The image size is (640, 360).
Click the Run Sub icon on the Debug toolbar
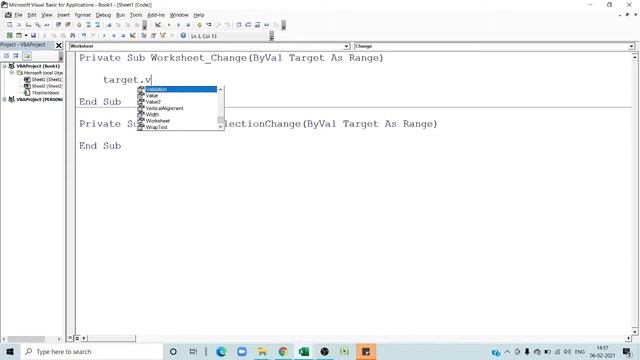click(x=169, y=25)
